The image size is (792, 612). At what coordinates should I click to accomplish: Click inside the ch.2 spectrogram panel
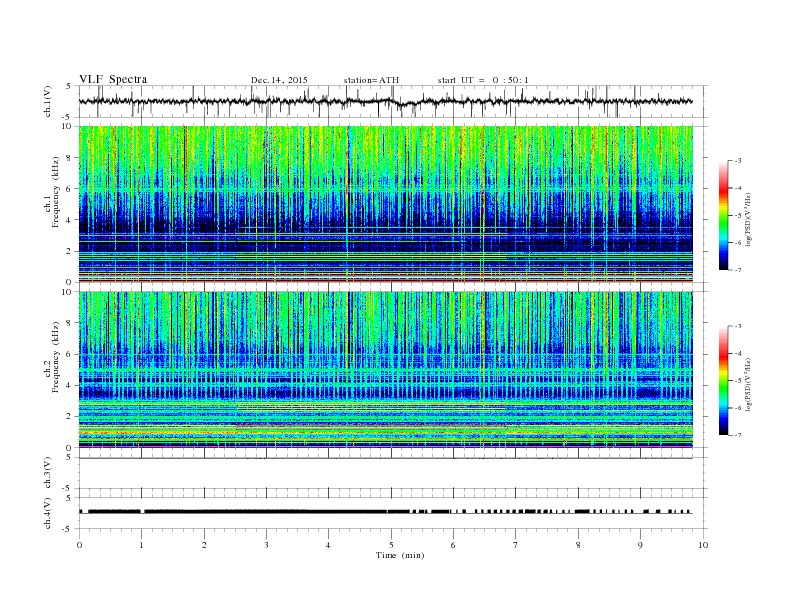386,370
